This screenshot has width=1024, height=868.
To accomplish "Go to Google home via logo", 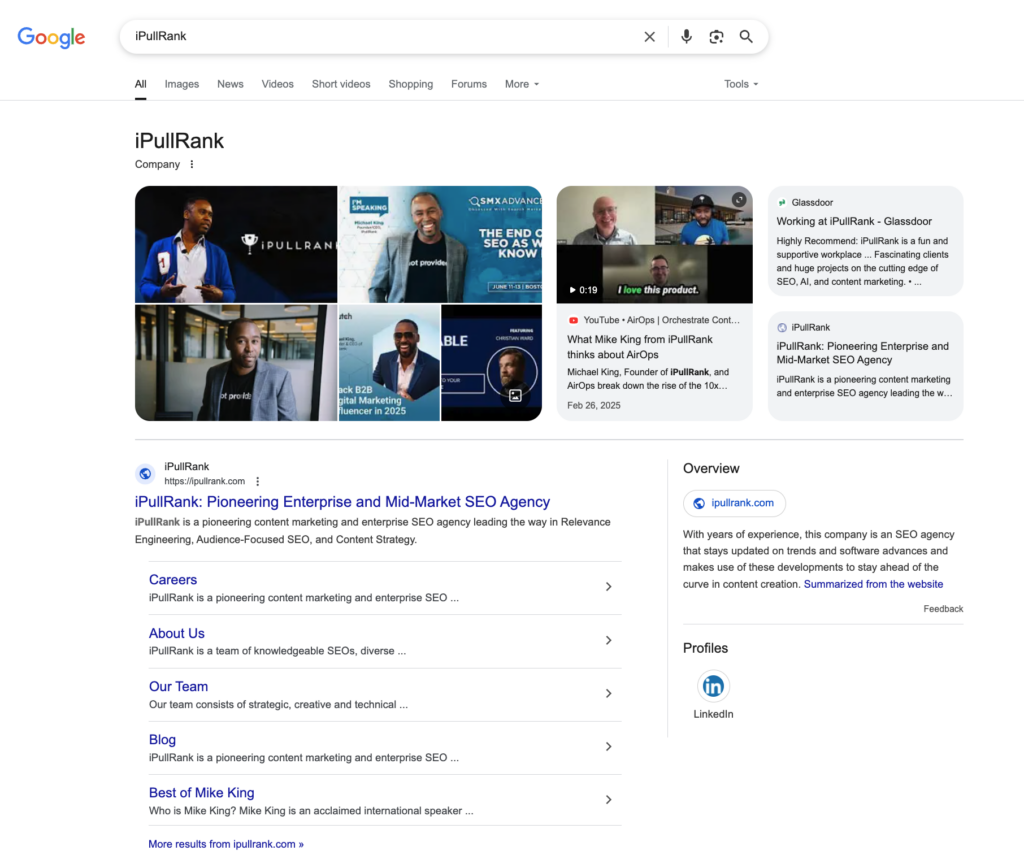I will 51,38.
